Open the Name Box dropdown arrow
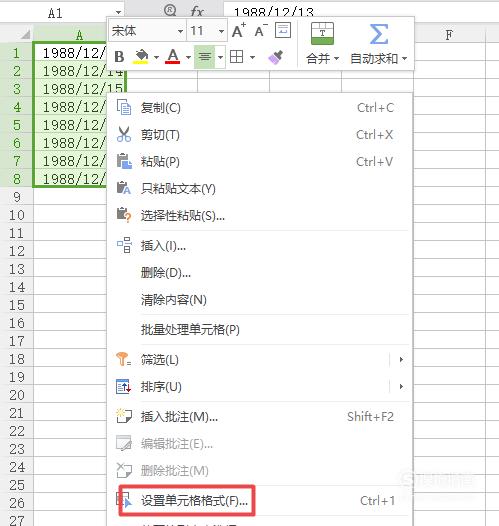 pyautogui.click(x=118, y=12)
